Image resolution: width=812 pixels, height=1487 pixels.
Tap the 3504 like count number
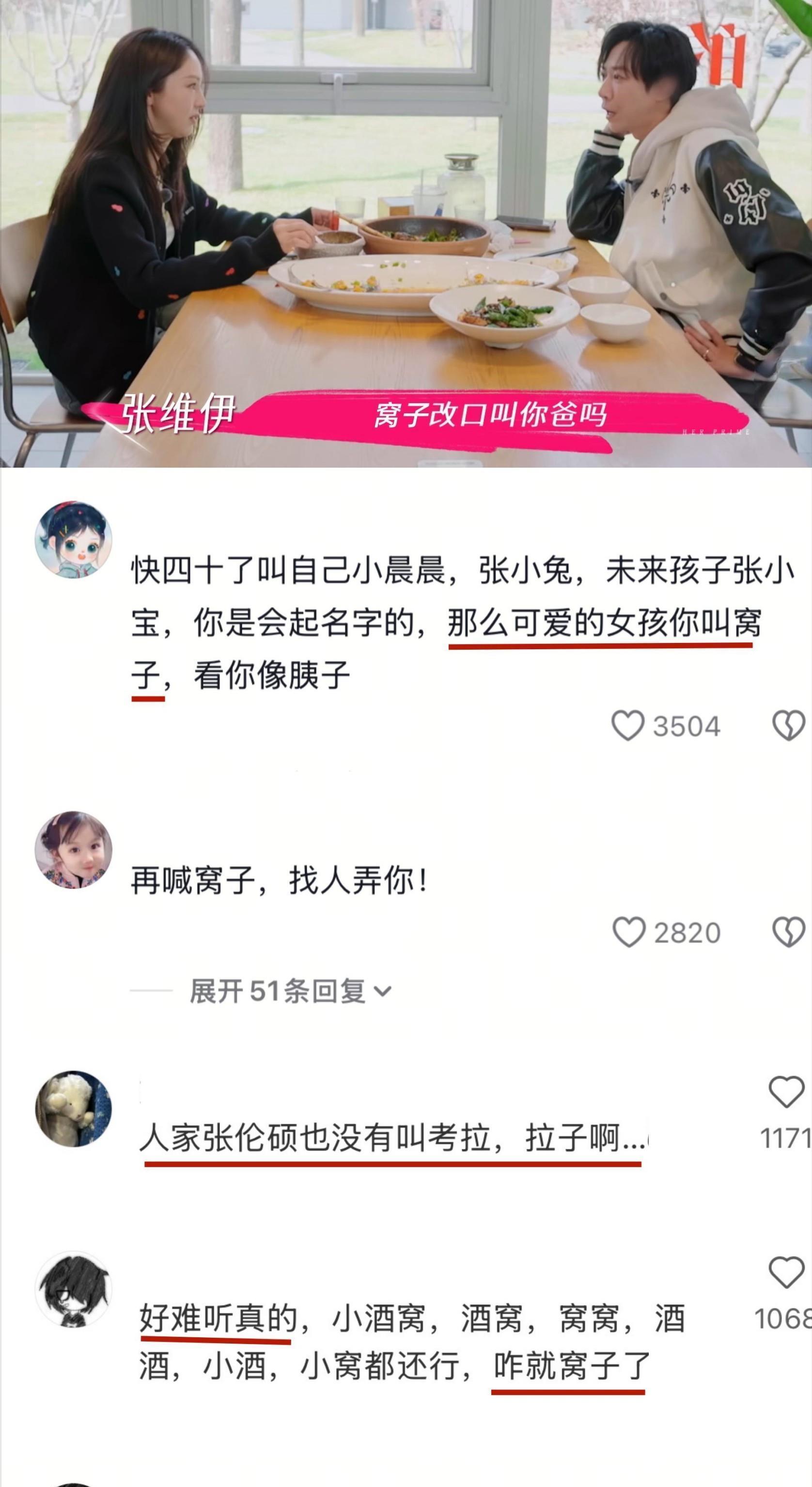(x=687, y=726)
